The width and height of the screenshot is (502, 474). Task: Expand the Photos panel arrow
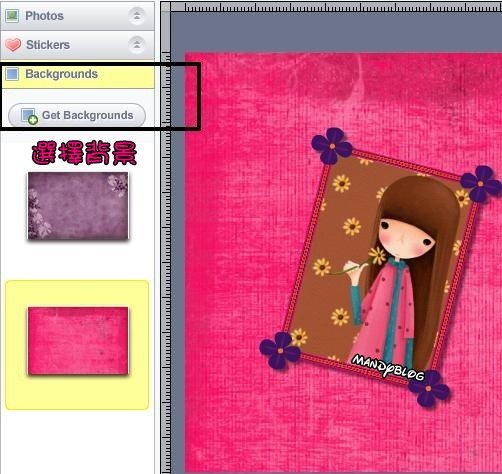(137, 15)
